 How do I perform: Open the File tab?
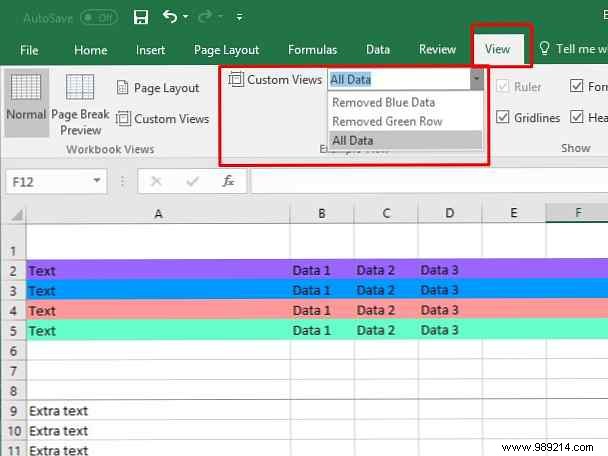point(29,50)
